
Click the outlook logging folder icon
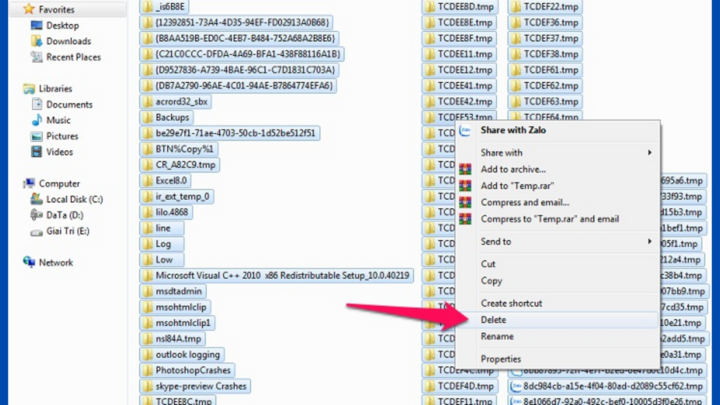pos(147,355)
